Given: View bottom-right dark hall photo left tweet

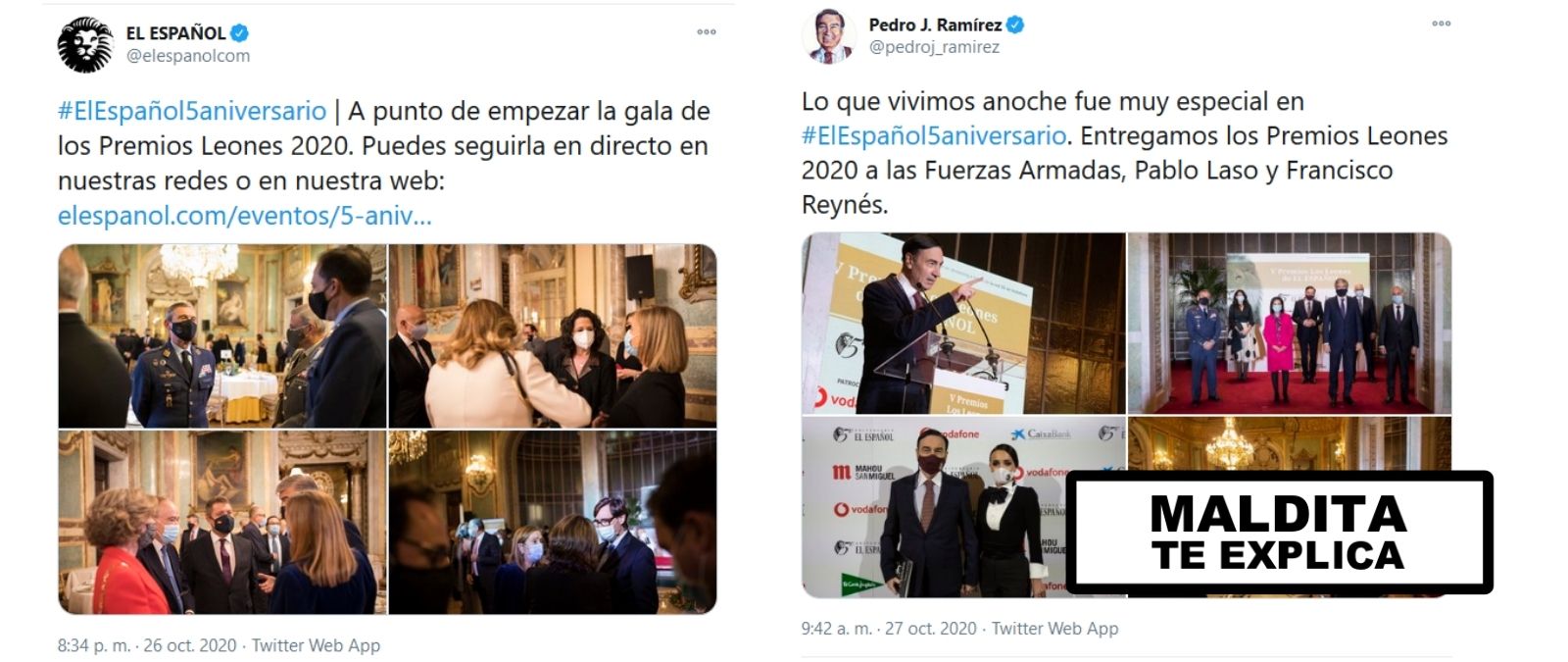Looking at the screenshot, I should pos(553,522).
